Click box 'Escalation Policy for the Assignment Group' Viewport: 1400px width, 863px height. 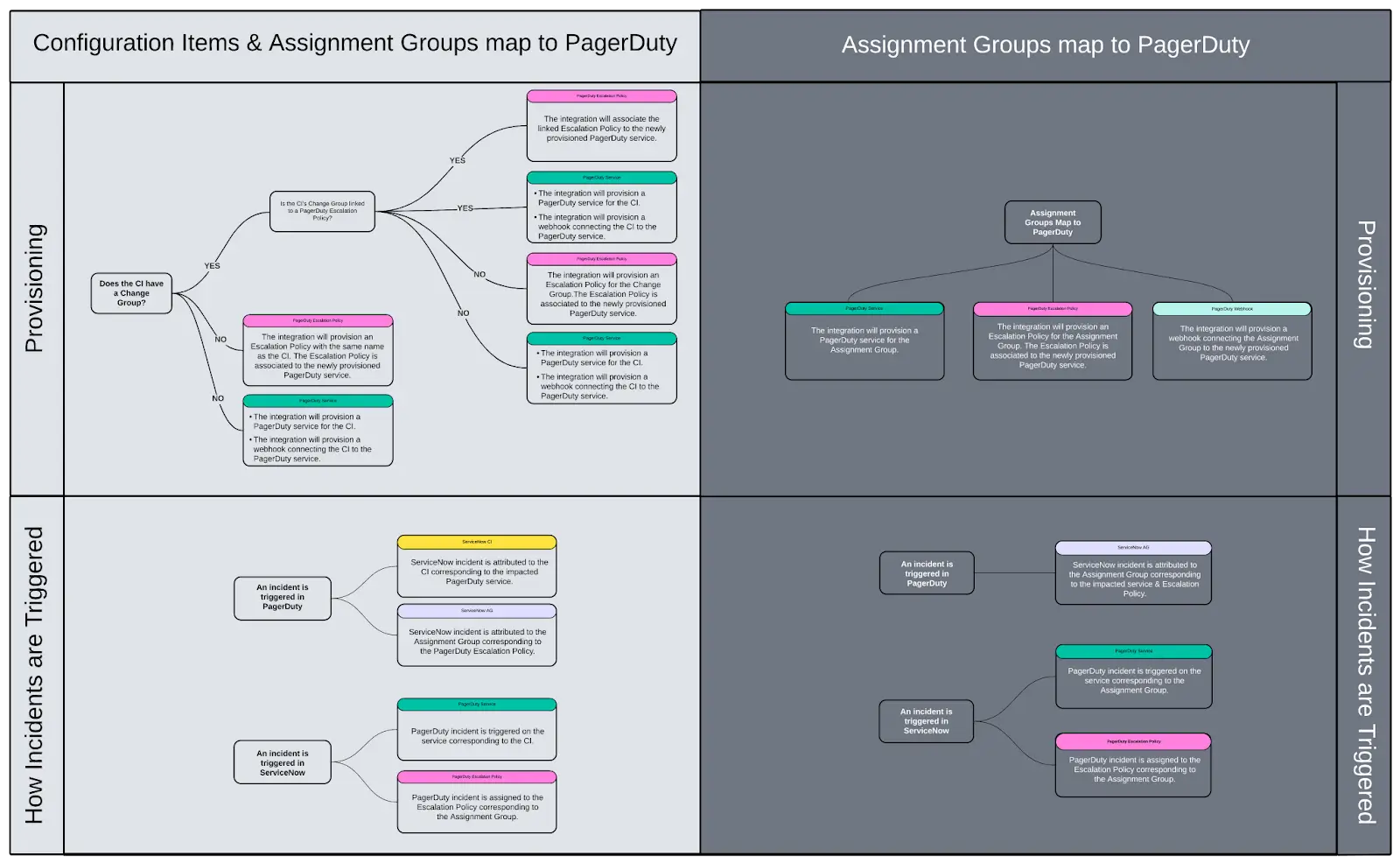[x=1053, y=341]
